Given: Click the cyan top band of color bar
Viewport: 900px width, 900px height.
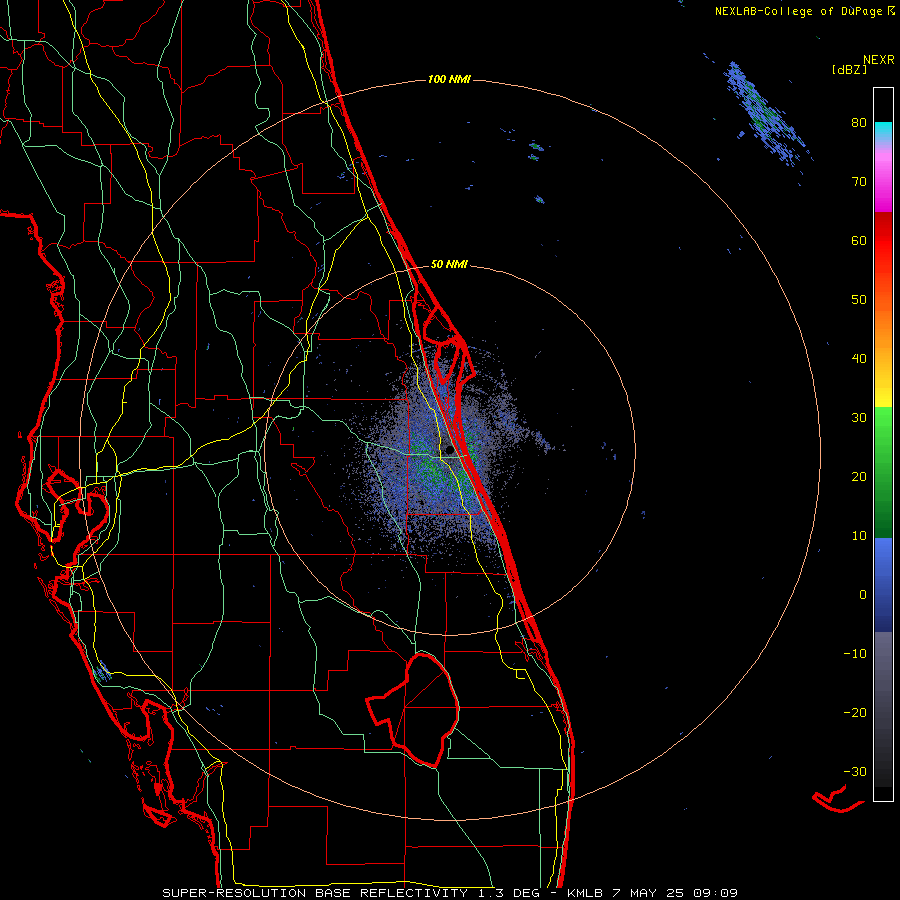Looking at the screenshot, I should tap(883, 132).
